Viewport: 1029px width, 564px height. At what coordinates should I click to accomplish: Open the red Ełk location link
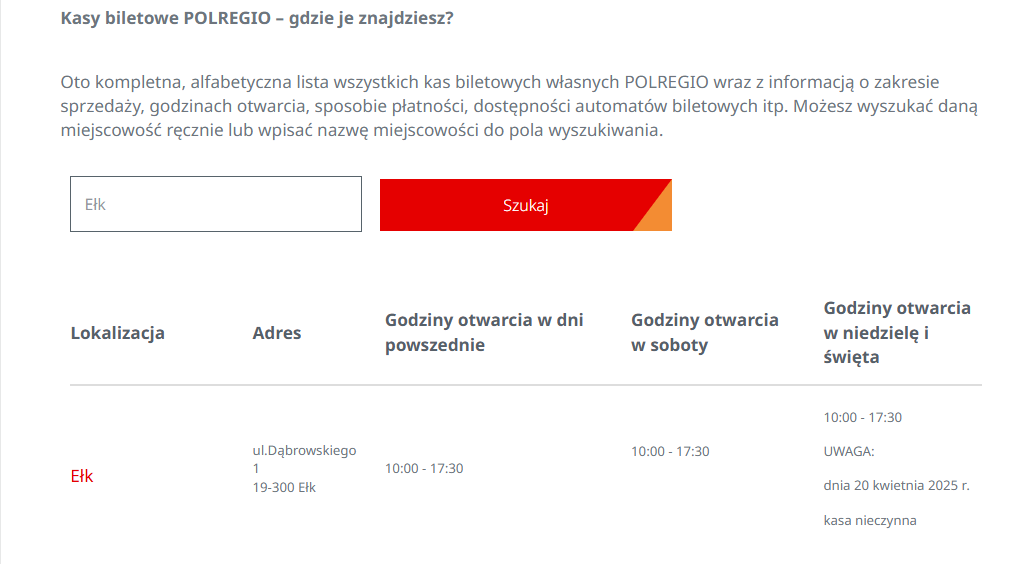[82, 476]
